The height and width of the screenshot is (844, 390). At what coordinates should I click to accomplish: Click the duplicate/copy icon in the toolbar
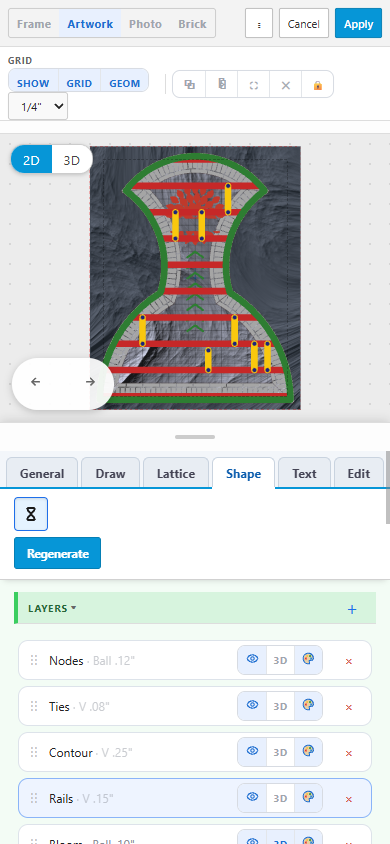point(189,85)
